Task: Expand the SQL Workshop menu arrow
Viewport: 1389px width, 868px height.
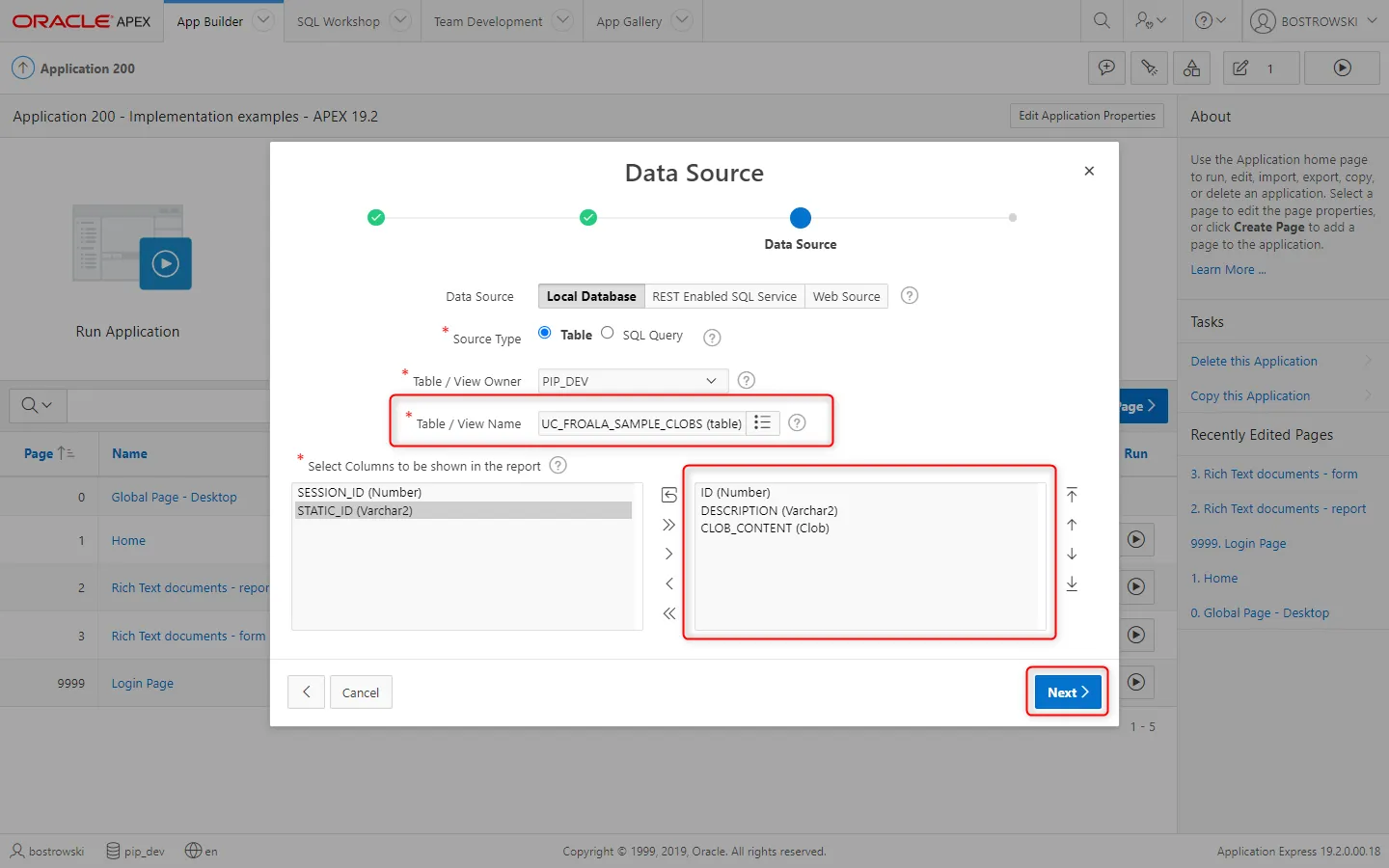Action: pos(401,20)
